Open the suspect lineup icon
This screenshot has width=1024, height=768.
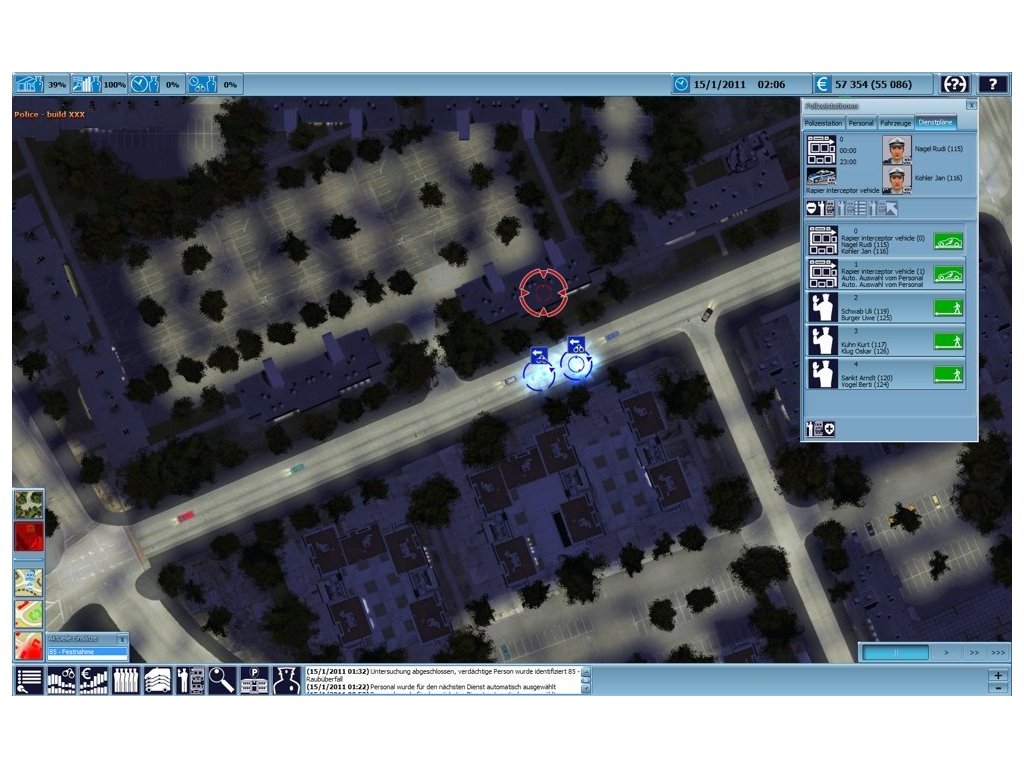(125, 680)
